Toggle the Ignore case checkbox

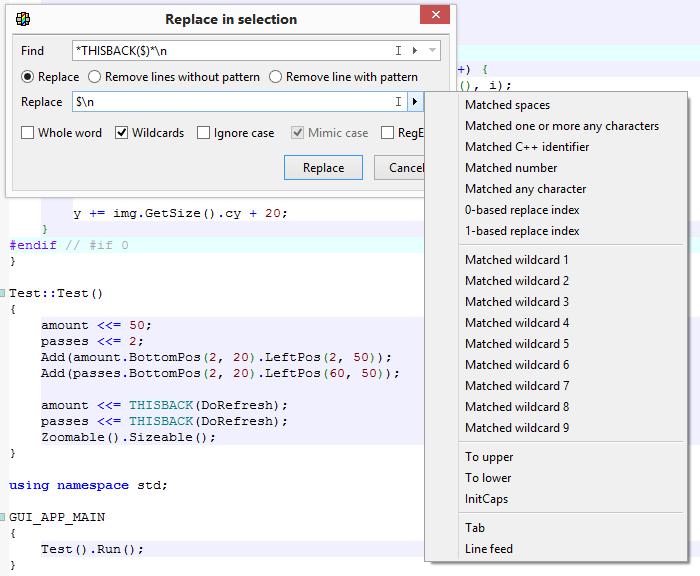(x=204, y=133)
